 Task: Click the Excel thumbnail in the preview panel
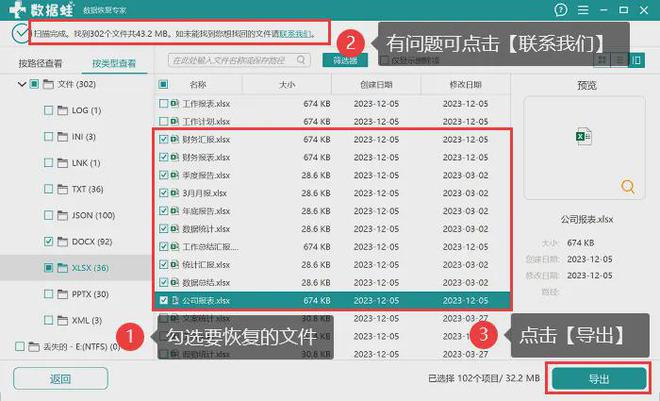(584, 136)
